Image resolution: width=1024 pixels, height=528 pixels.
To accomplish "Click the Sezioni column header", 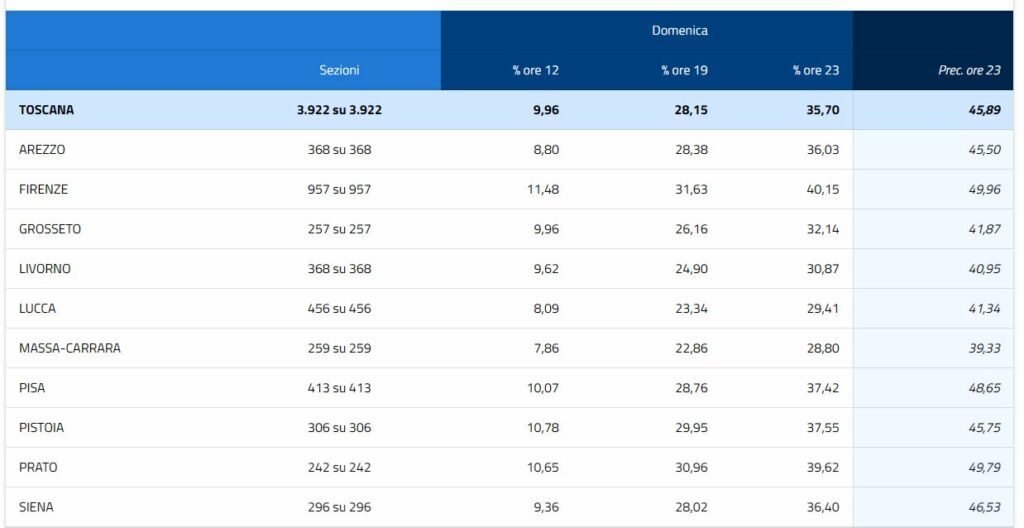I will tap(339, 70).
